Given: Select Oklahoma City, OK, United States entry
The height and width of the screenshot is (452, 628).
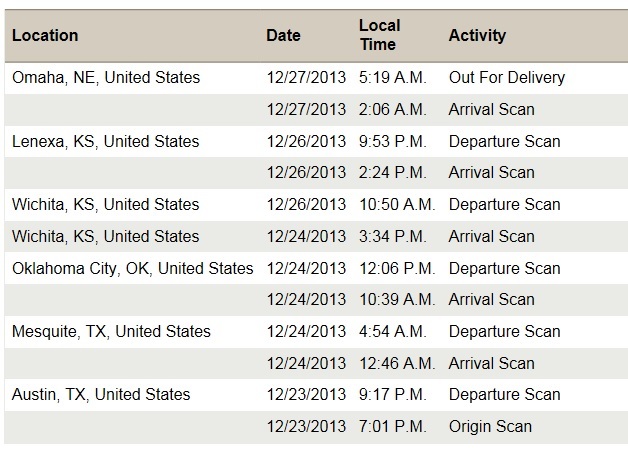Looking at the screenshot, I should [x=133, y=268].
